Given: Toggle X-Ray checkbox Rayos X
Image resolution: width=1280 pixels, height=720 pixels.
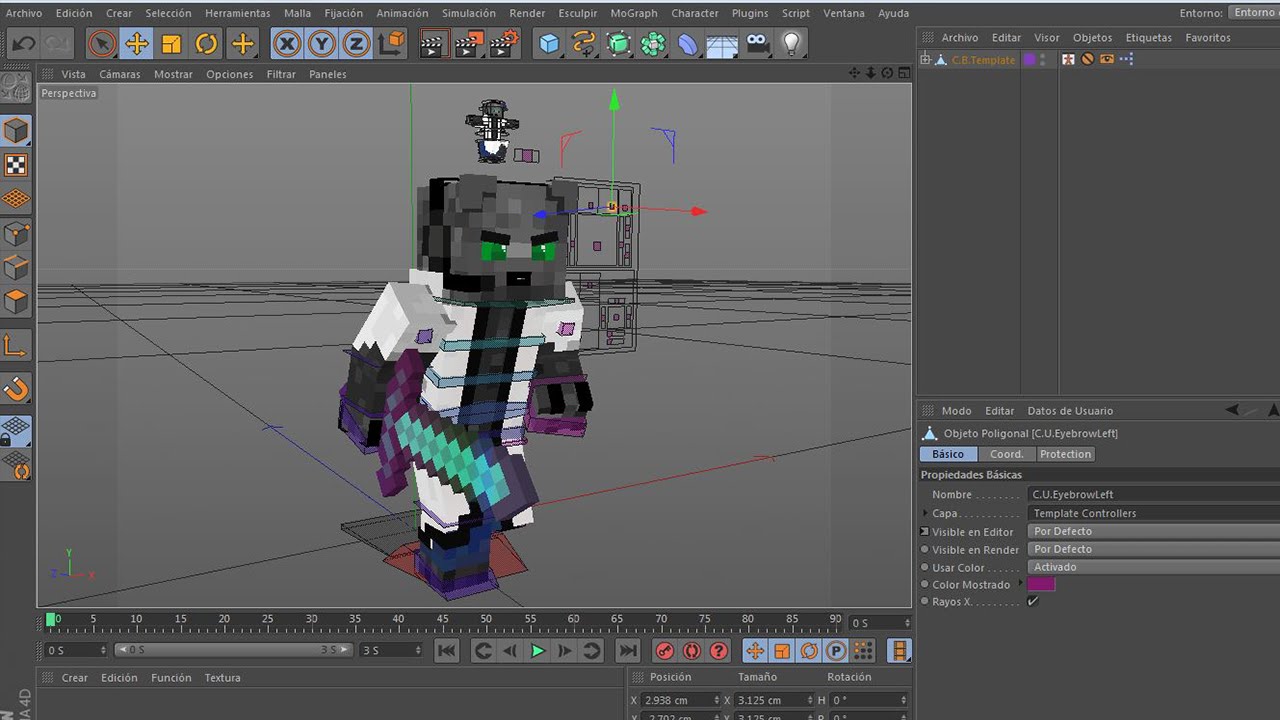Looking at the screenshot, I should click(x=1033, y=602).
